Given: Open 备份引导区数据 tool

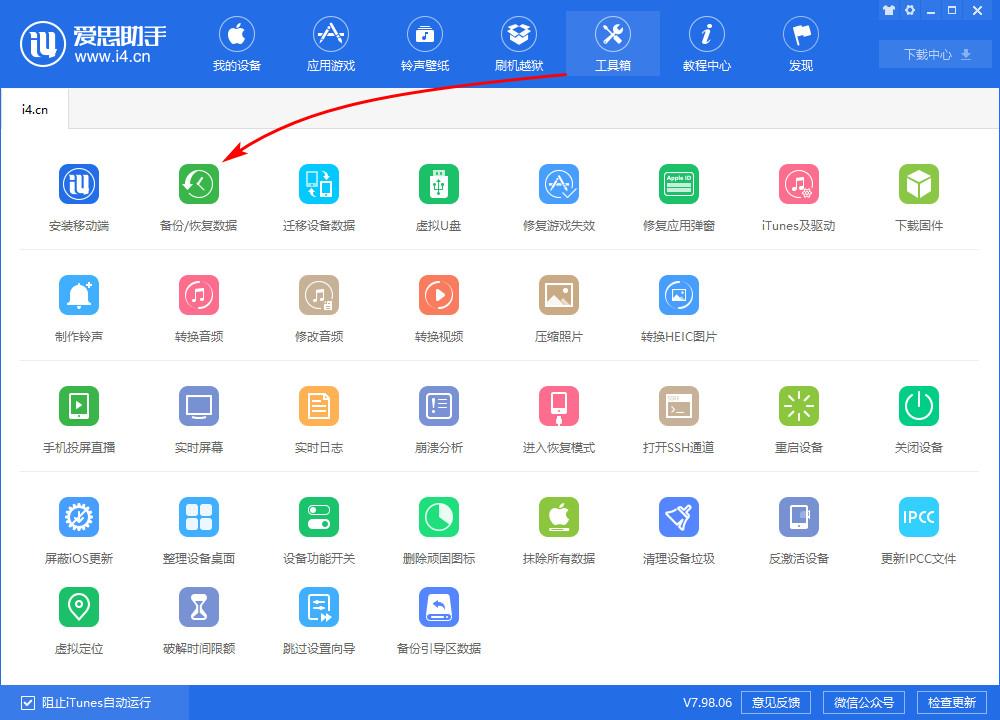Looking at the screenshot, I should [439, 607].
